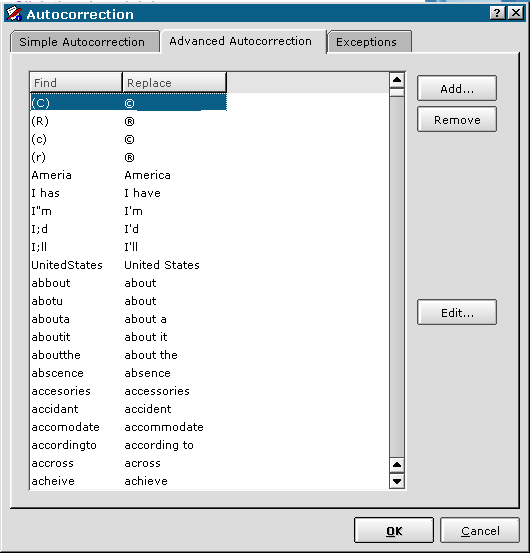530x553 pixels.
Task: Click the question mark help button
Action: pyautogui.click(x=497, y=13)
